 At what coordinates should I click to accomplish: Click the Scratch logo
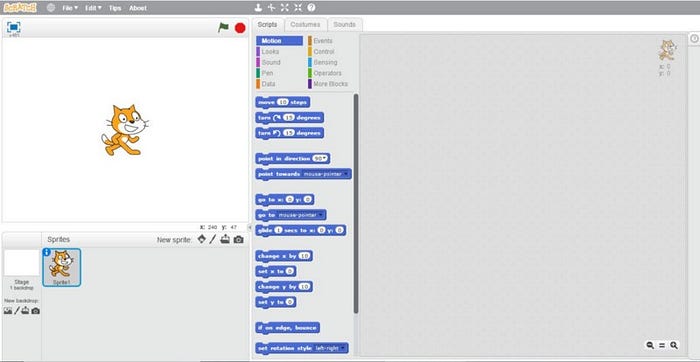[20, 8]
